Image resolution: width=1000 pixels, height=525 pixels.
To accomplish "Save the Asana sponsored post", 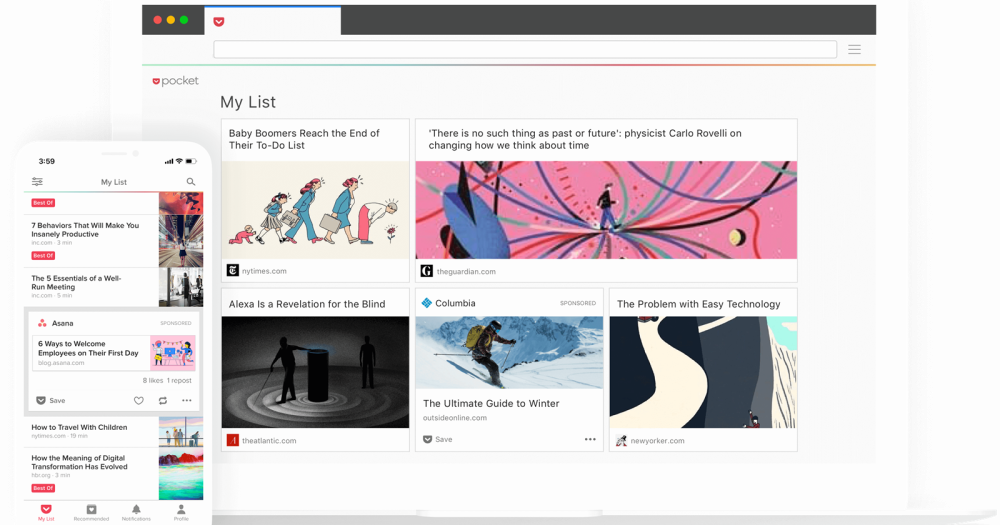I will (50, 401).
